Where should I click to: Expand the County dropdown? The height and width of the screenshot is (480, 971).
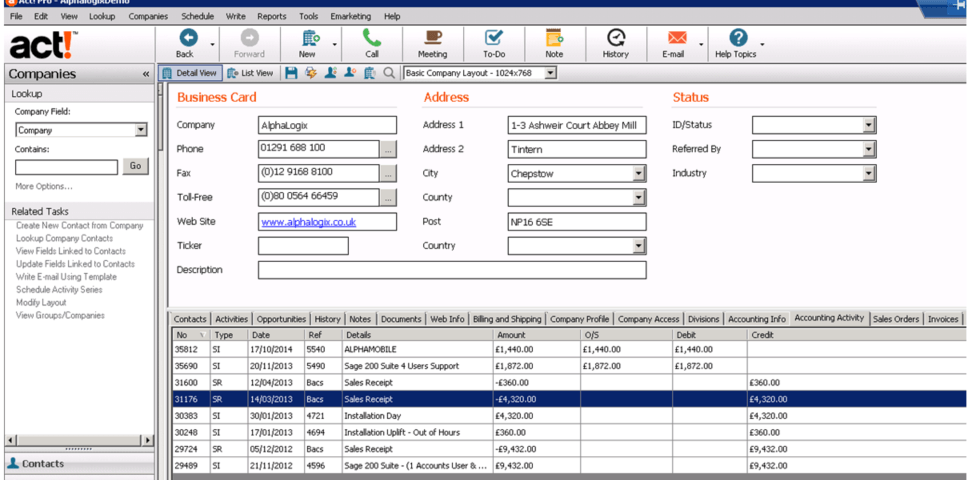(x=639, y=198)
